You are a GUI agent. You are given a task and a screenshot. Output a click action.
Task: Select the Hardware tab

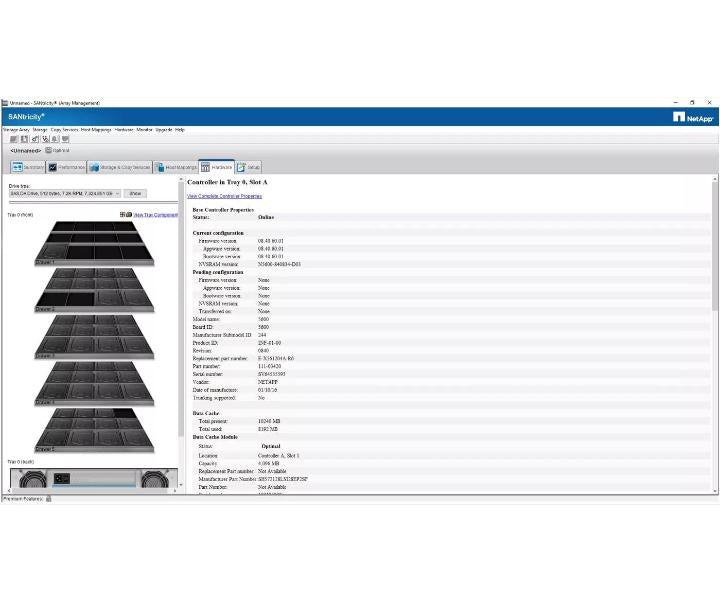[216, 167]
